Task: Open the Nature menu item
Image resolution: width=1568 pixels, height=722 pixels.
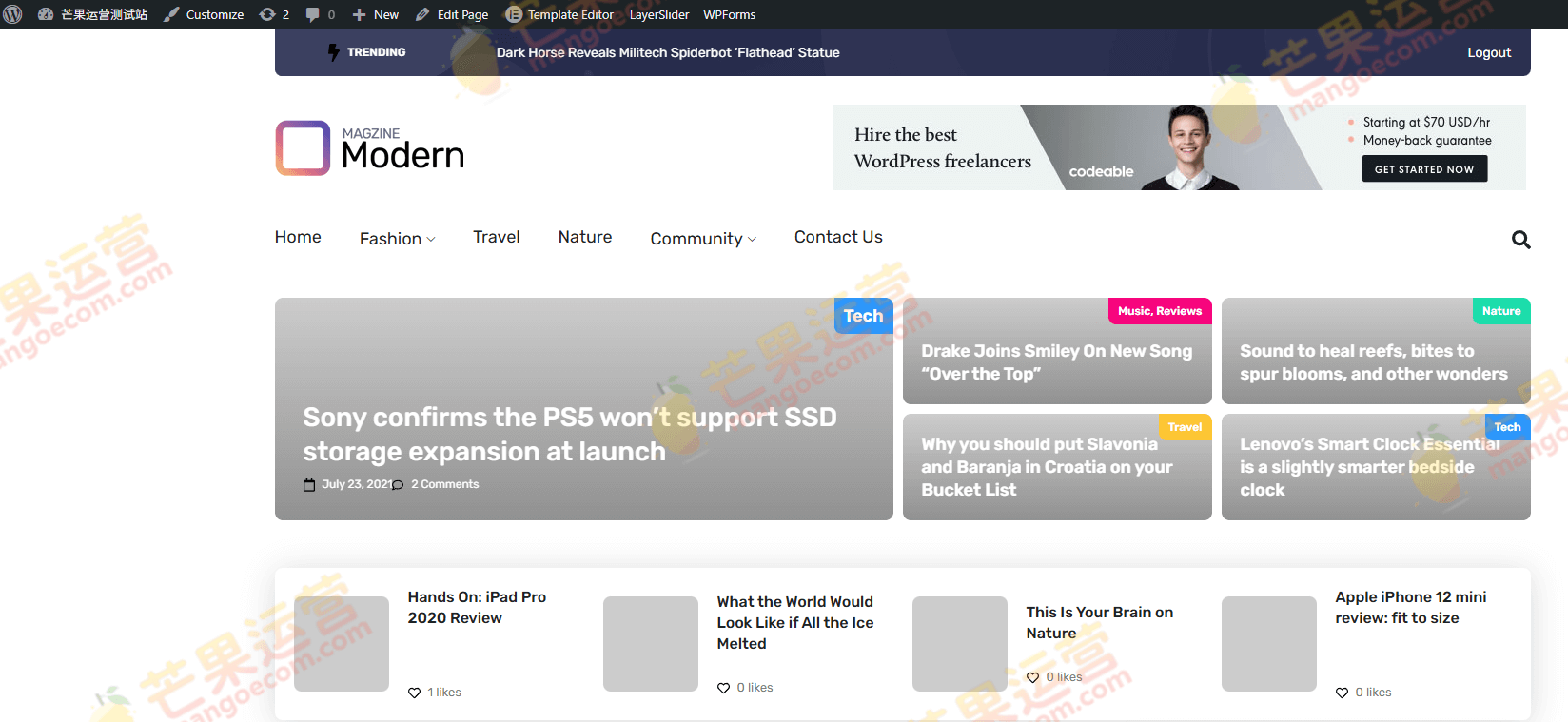Action: (x=585, y=237)
